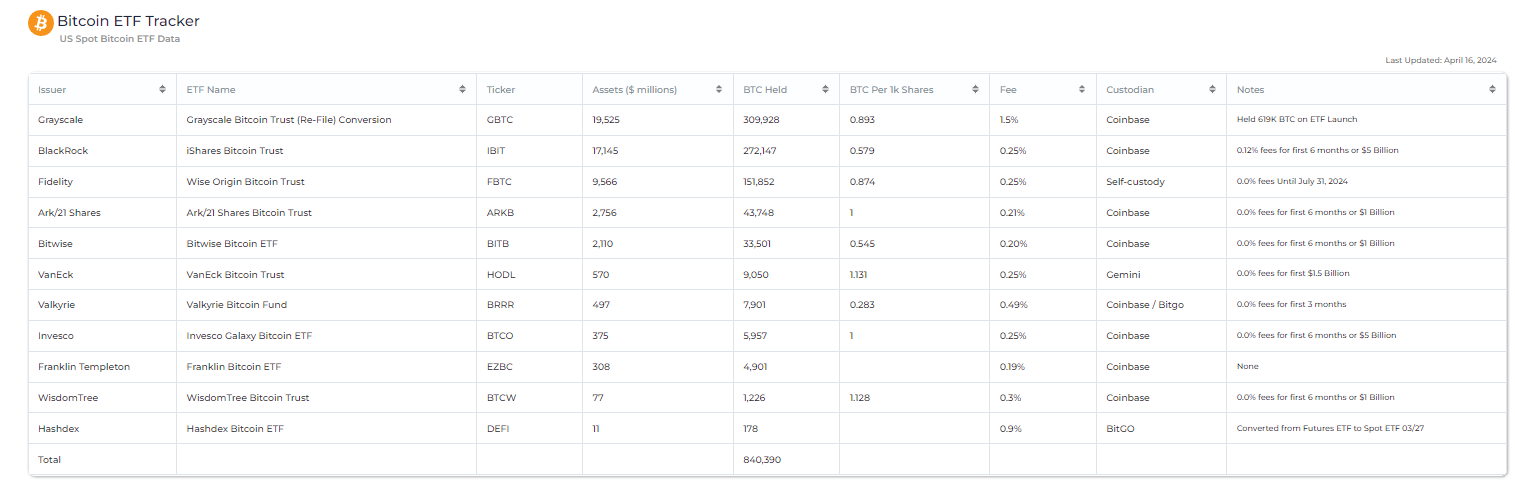The width and height of the screenshot is (1515, 482).
Task: Select the Hashdex issuer cell
Action: 58,429
